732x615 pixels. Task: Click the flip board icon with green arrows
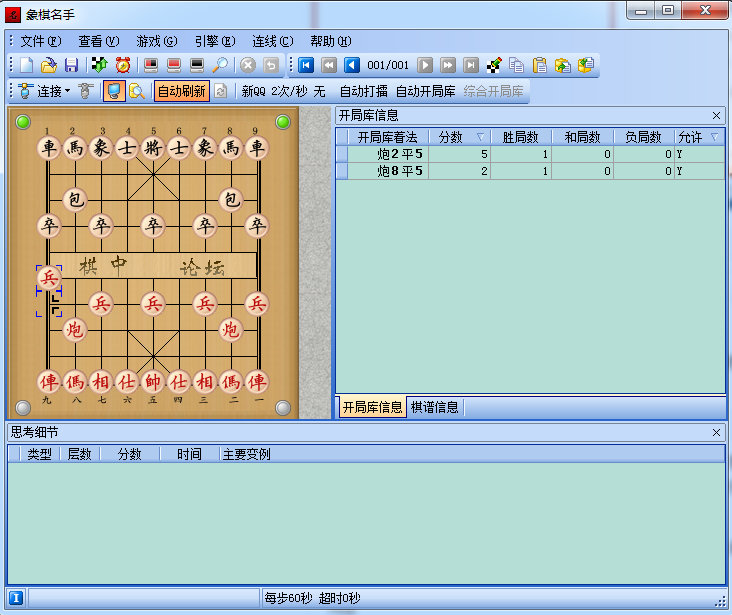[x=99, y=65]
